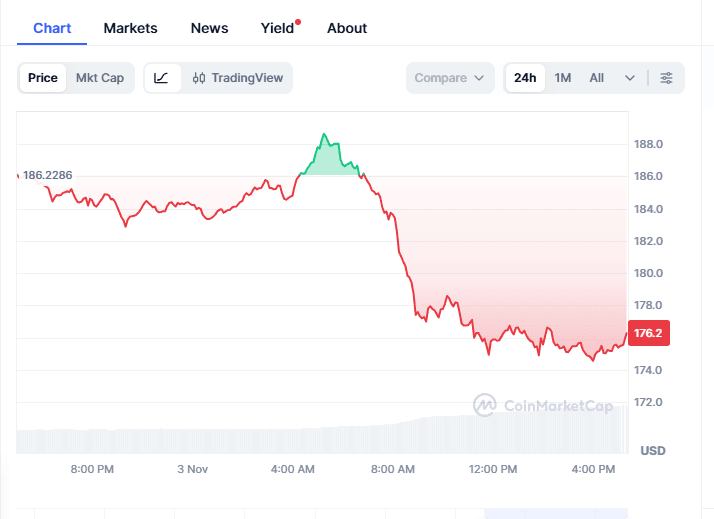Expand more time range options chevron
714x519 pixels.
[630, 78]
